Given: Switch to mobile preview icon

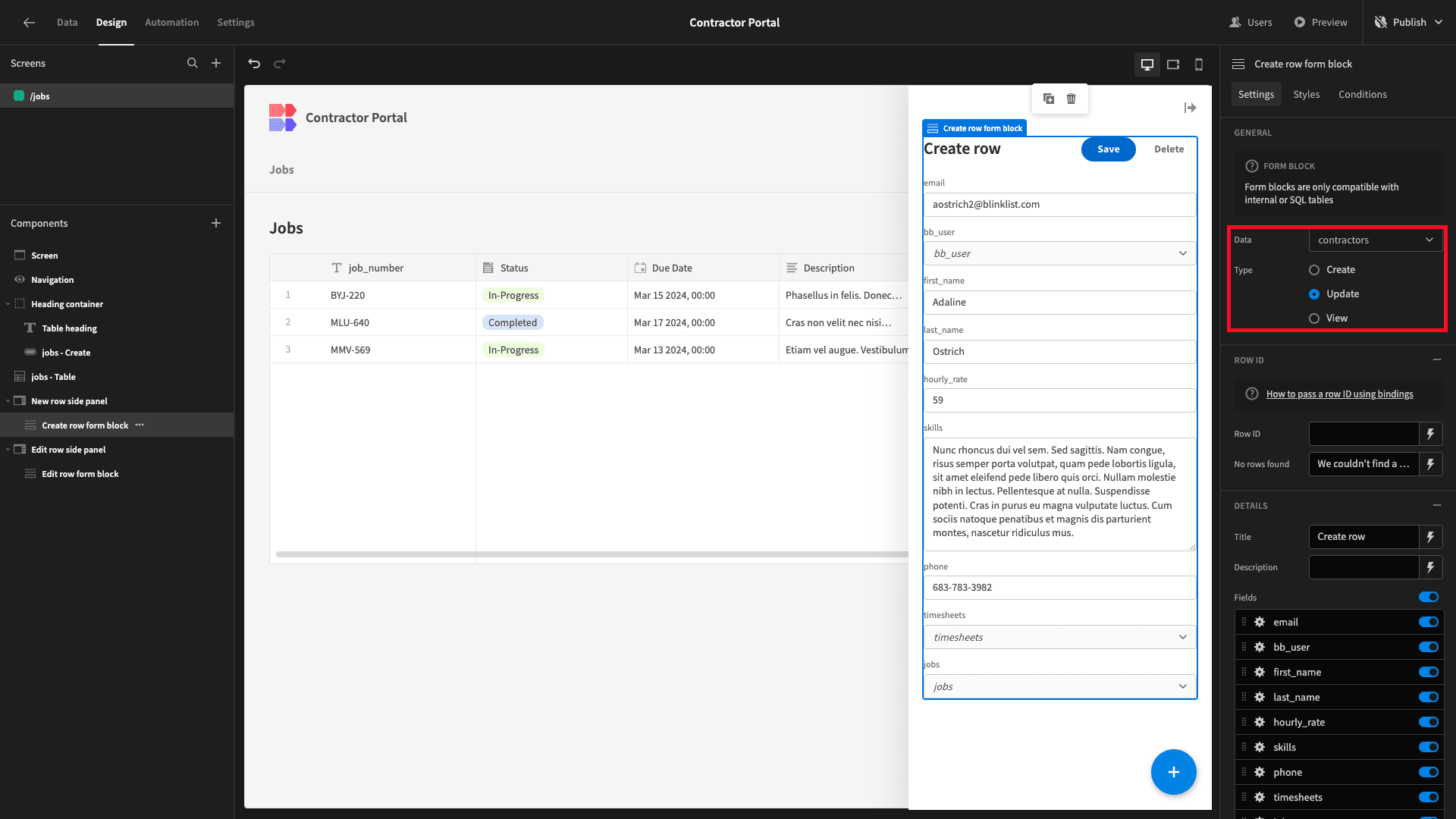Looking at the screenshot, I should [1199, 64].
